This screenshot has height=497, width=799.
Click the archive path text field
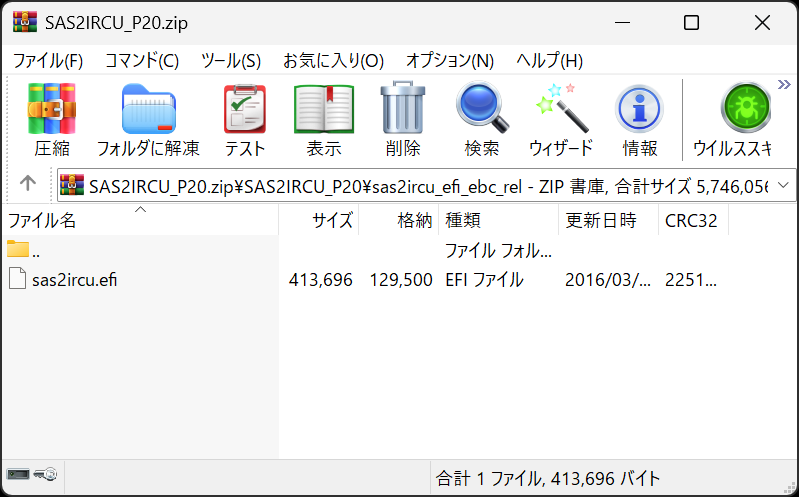point(428,187)
